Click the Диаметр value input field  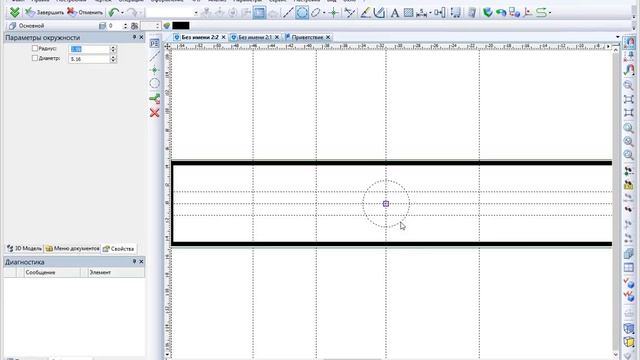(x=89, y=59)
